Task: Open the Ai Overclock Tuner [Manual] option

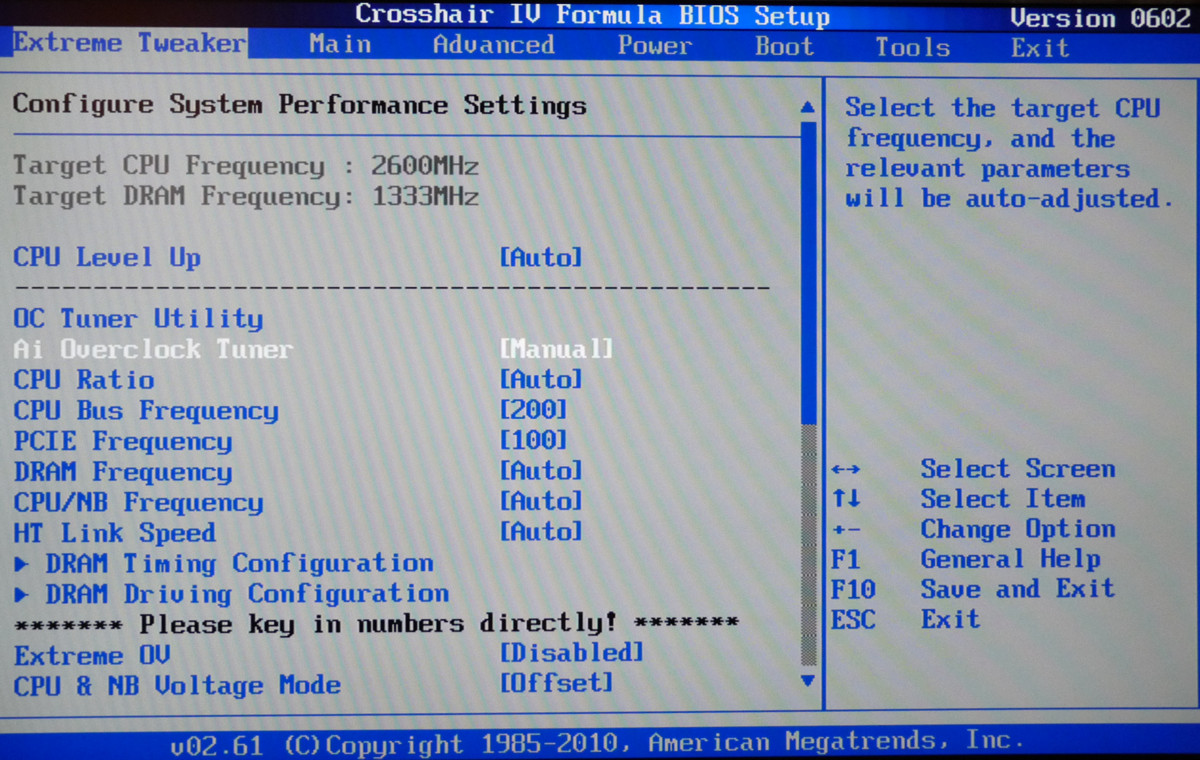Action: coord(556,349)
